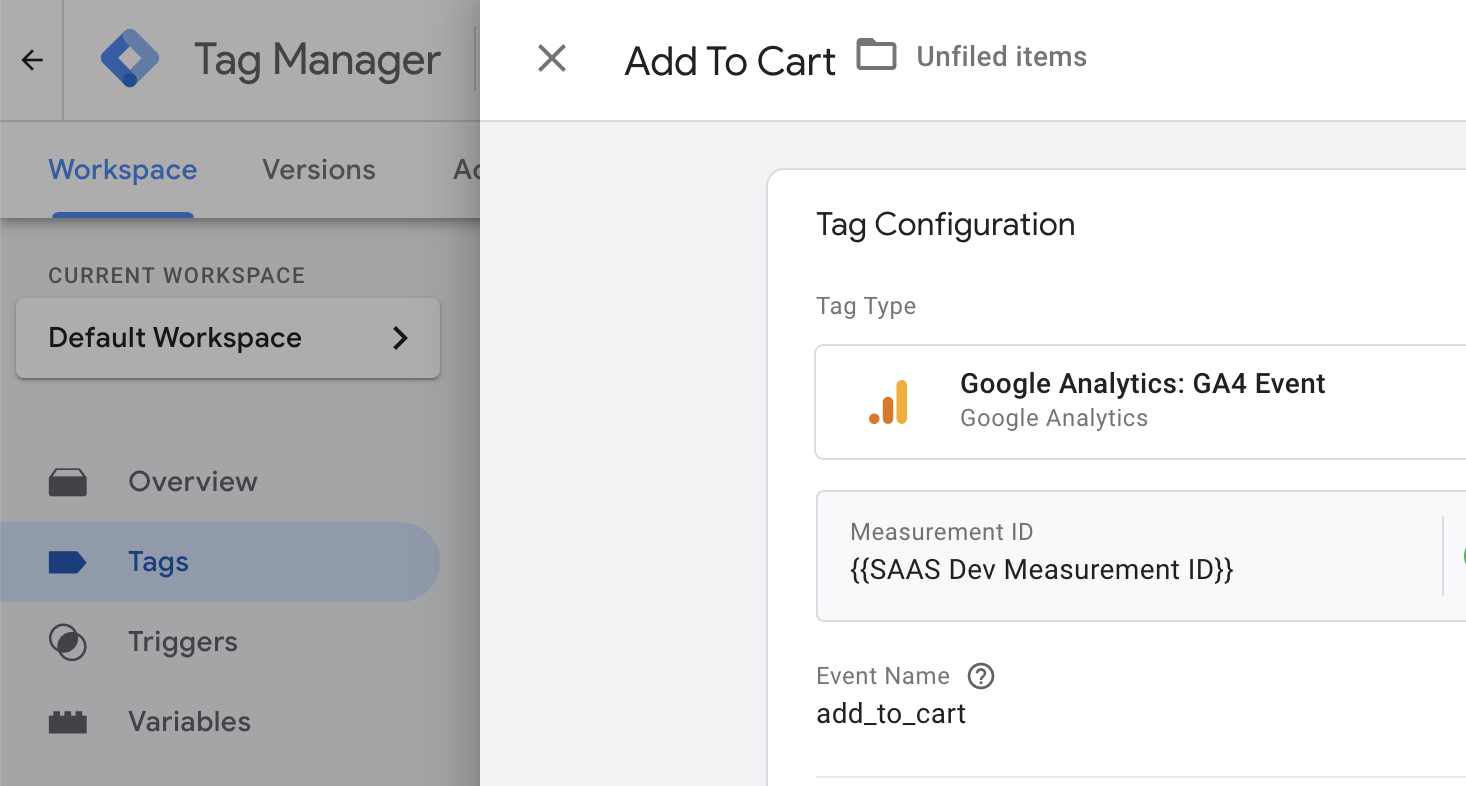The image size is (1466, 786).
Task: Click the Tags label icon
Action: pyautogui.click(x=68, y=562)
